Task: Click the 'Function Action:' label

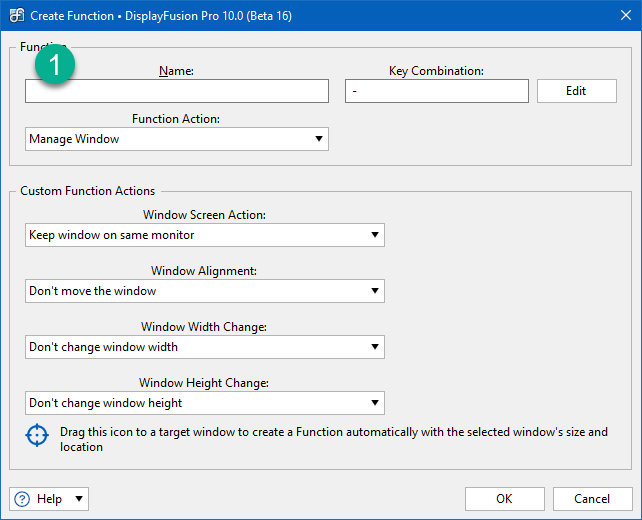Action: pos(176,119)
